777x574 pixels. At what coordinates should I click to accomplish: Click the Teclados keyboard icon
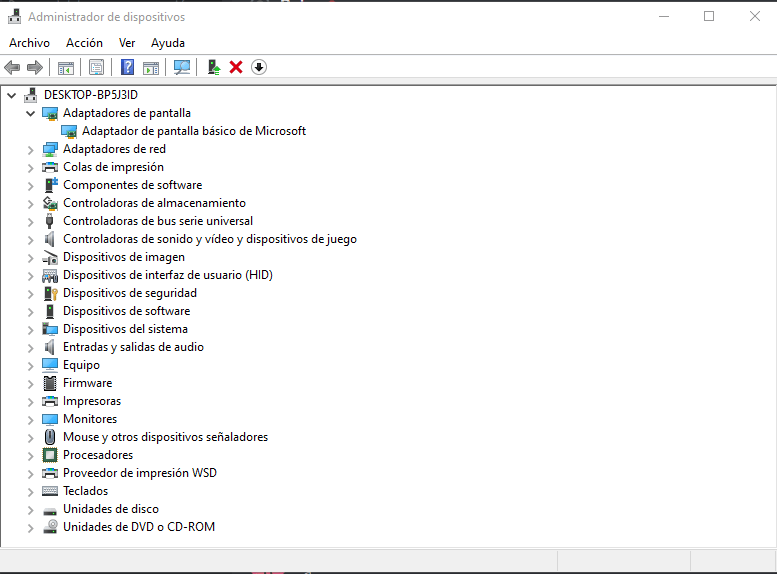(x=50, y=491)
